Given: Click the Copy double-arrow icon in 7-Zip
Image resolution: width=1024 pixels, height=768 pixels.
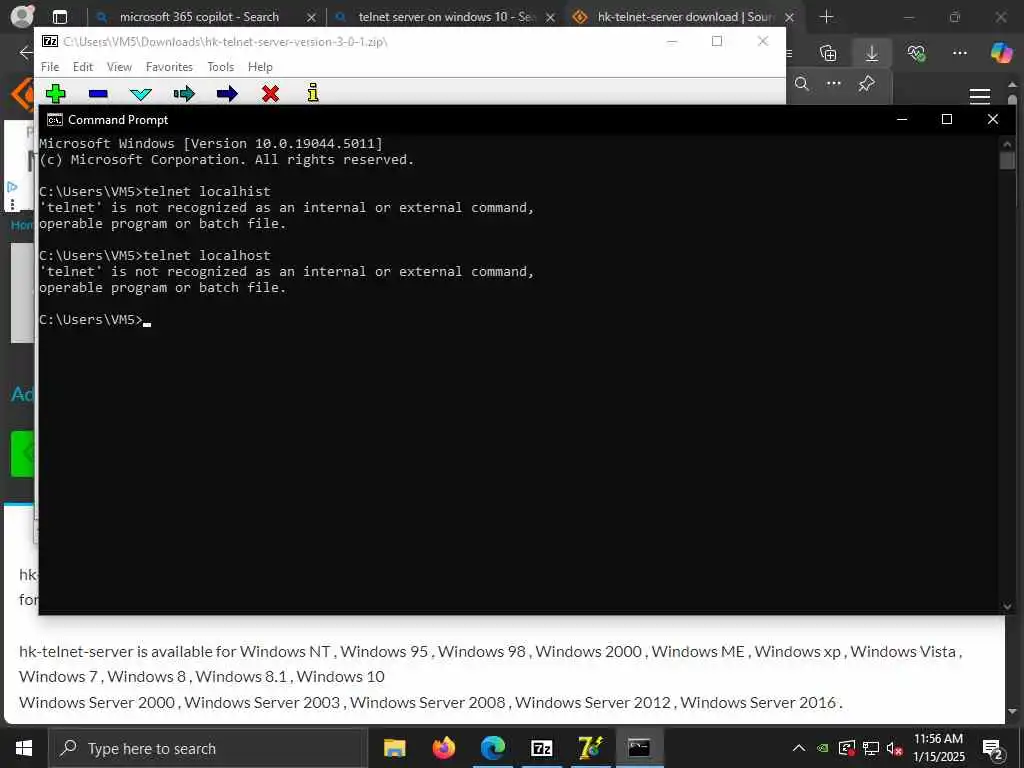Looking at the screenshot, I should (x=184, y=94).
